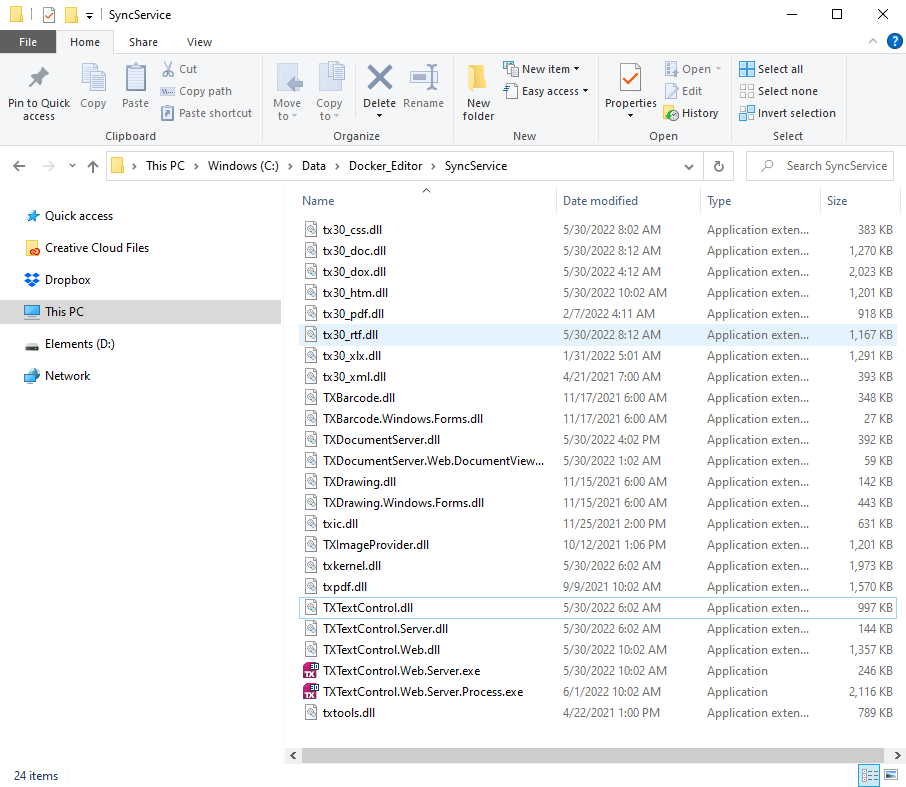Navigate to Windows (C:) breadcrumb
Image resolution: width=906 pixels, height=787 pixels.
pyautogui.click(x=243, y=166)
